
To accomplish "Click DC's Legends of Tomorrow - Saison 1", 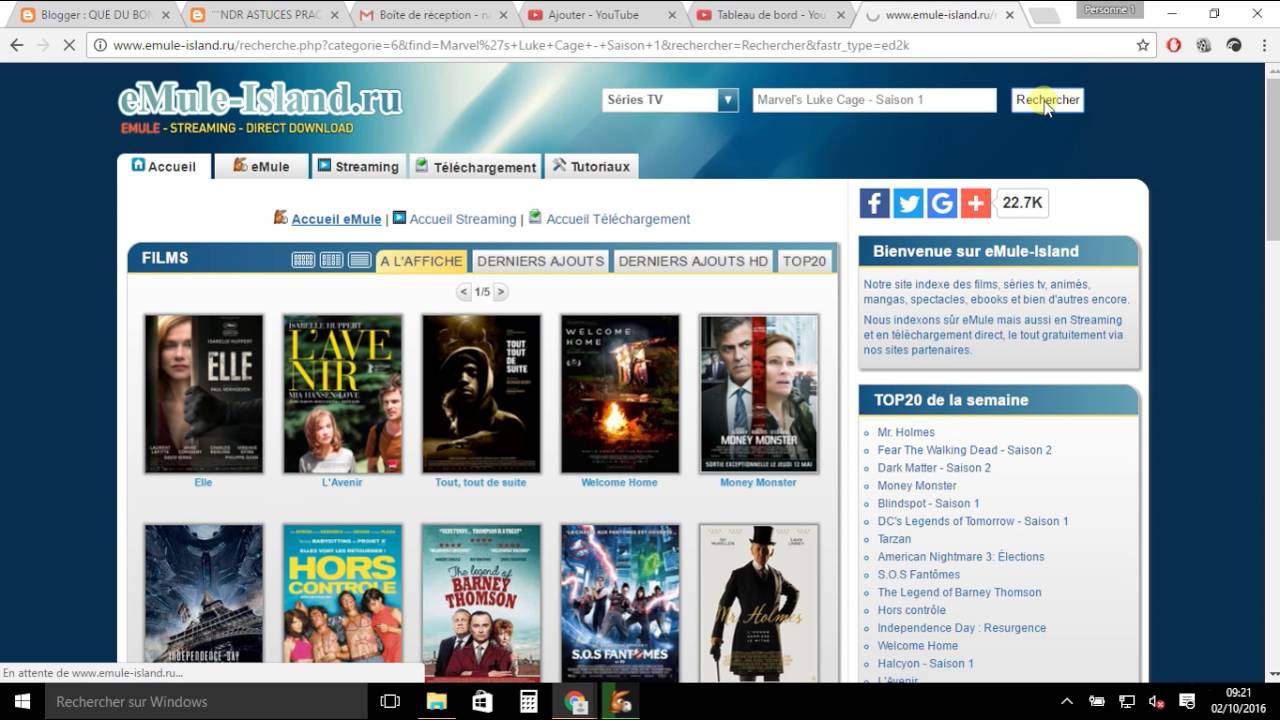I will click(x=973, y=521).
